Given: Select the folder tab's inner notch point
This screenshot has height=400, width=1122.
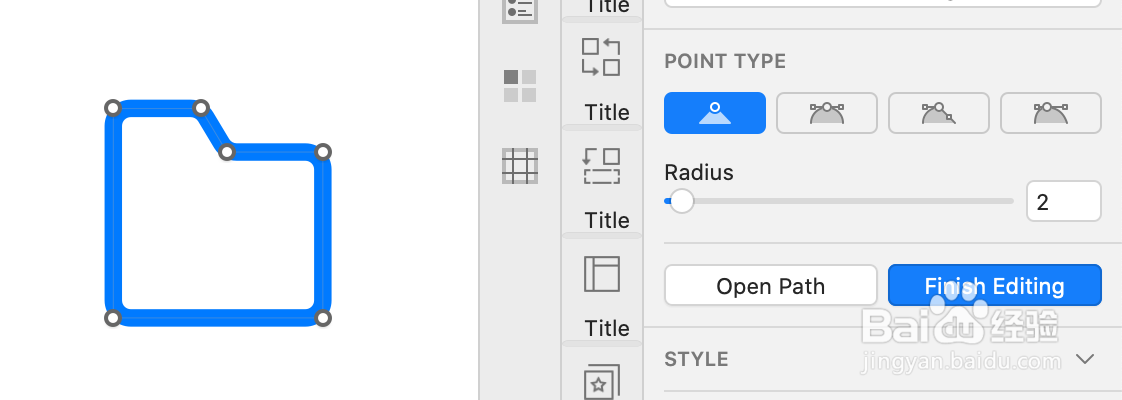Looking at the screenshot, I should 226,152.
